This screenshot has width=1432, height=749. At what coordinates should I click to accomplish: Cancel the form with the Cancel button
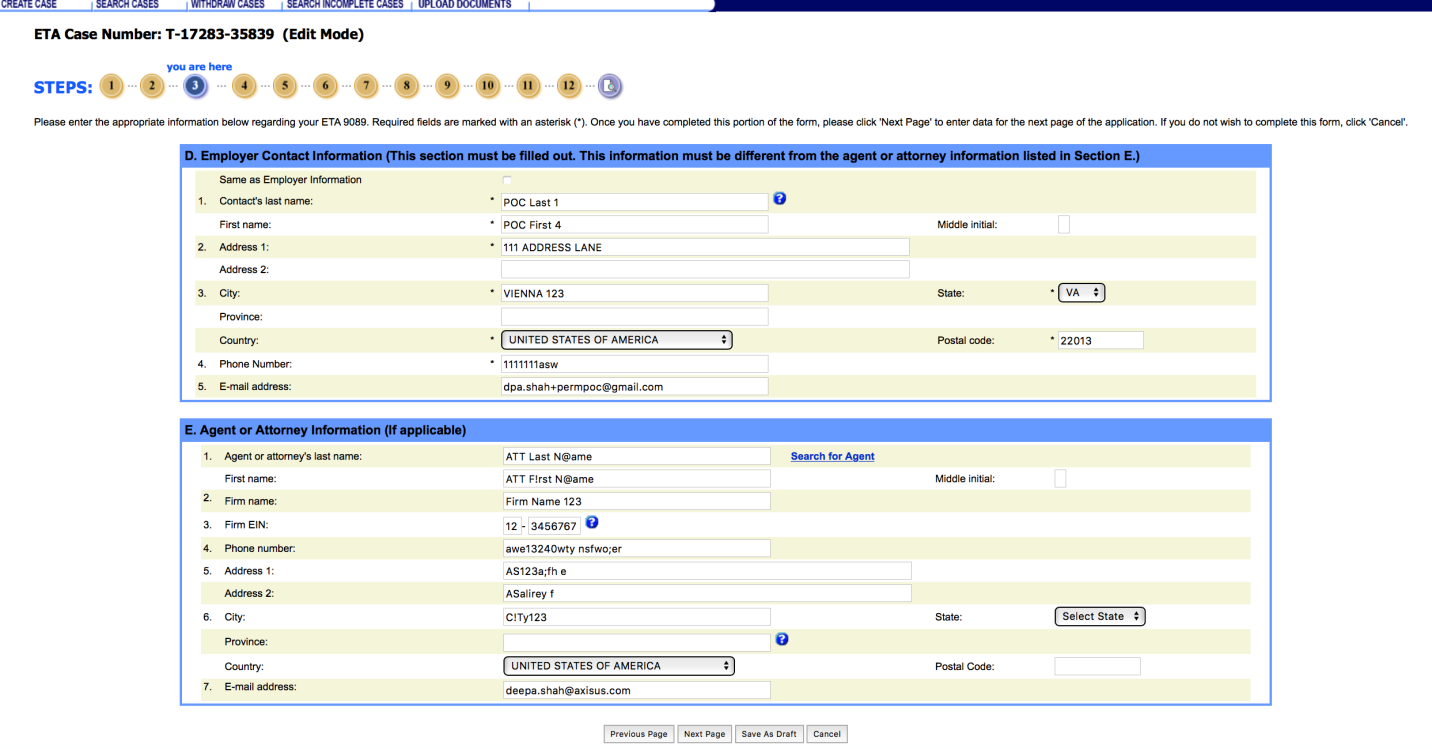coord(827,734)
